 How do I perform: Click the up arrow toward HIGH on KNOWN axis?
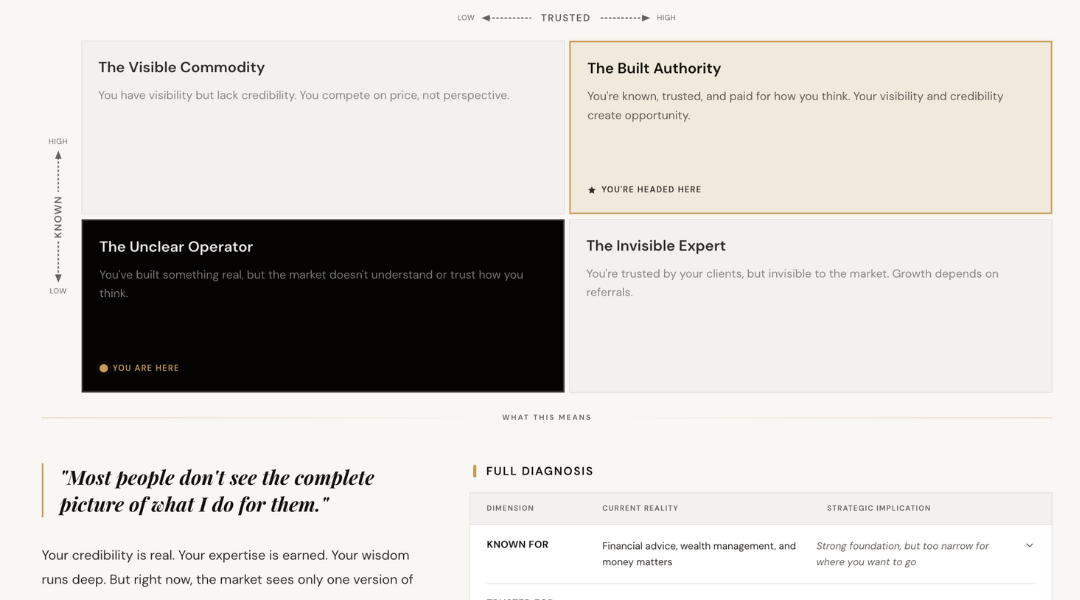click(58, 172)
